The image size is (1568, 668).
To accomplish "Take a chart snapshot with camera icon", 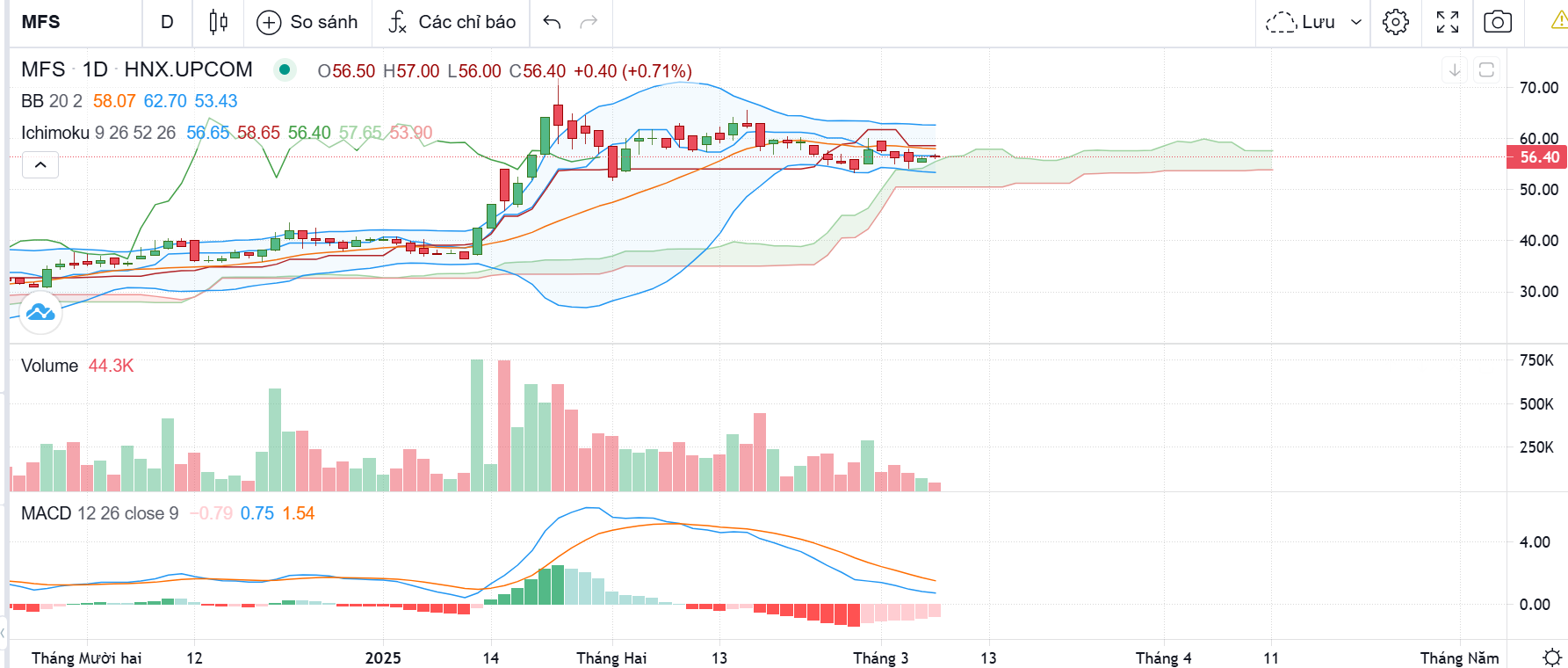I will pos(1497,22).
